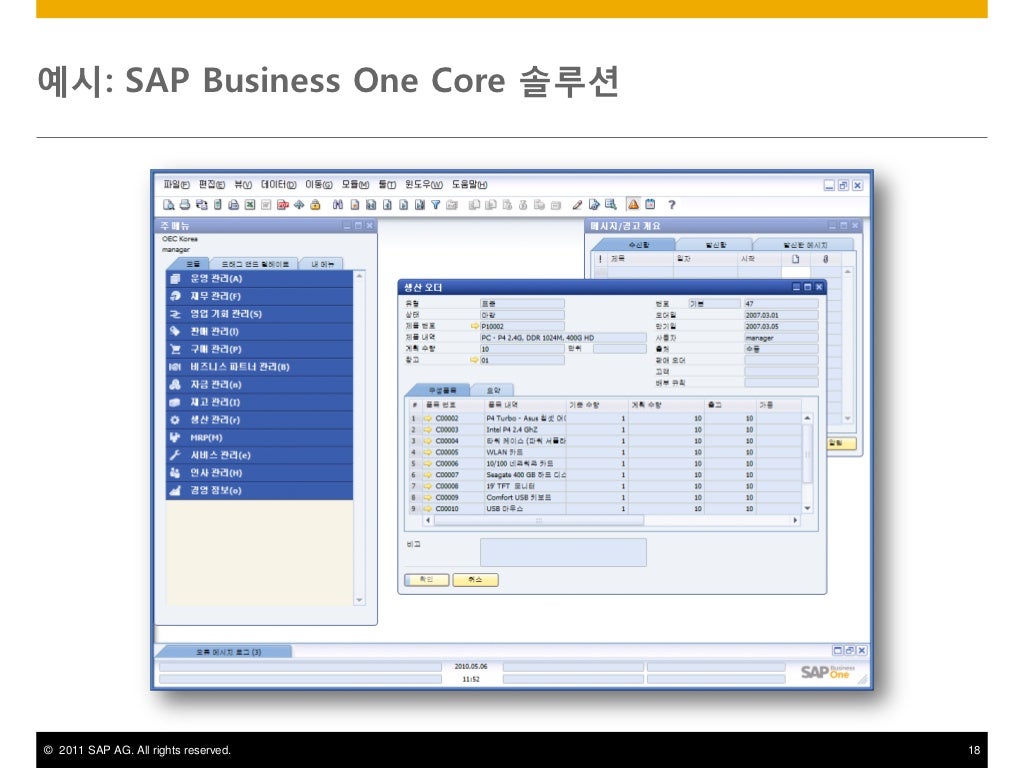
Task: Click the question mark help icon
Action: point(671,205)
